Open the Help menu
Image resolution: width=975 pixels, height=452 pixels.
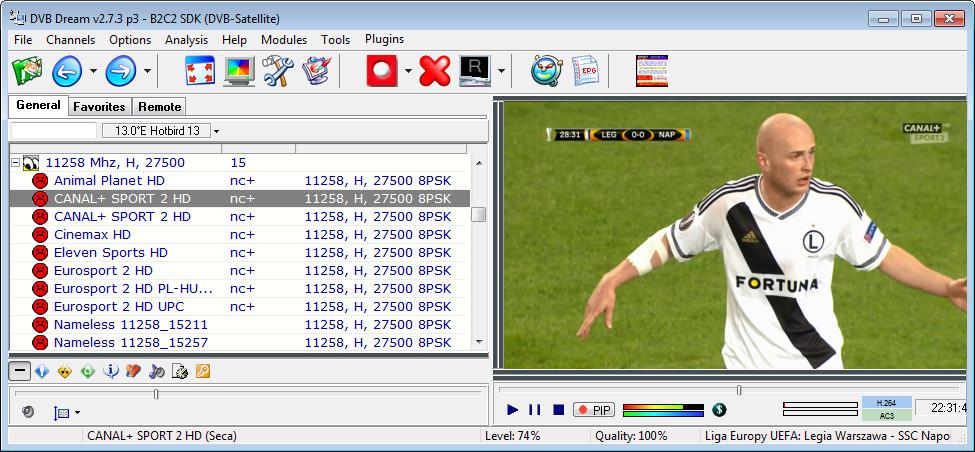[x=234, y=40]
